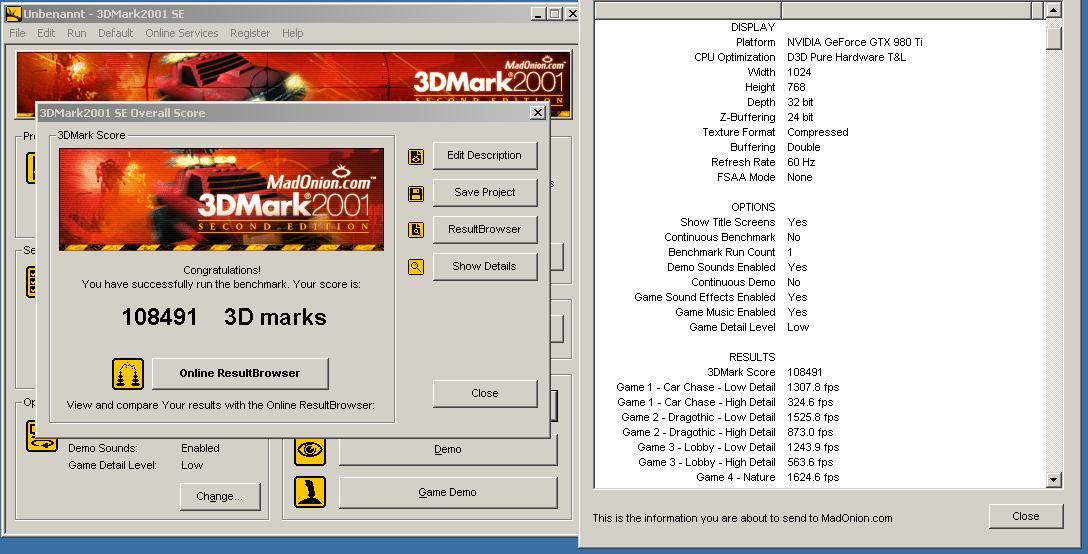Close the Overall Score dialog via Close button
The image size is (1088, 554).
coord(484,393)
